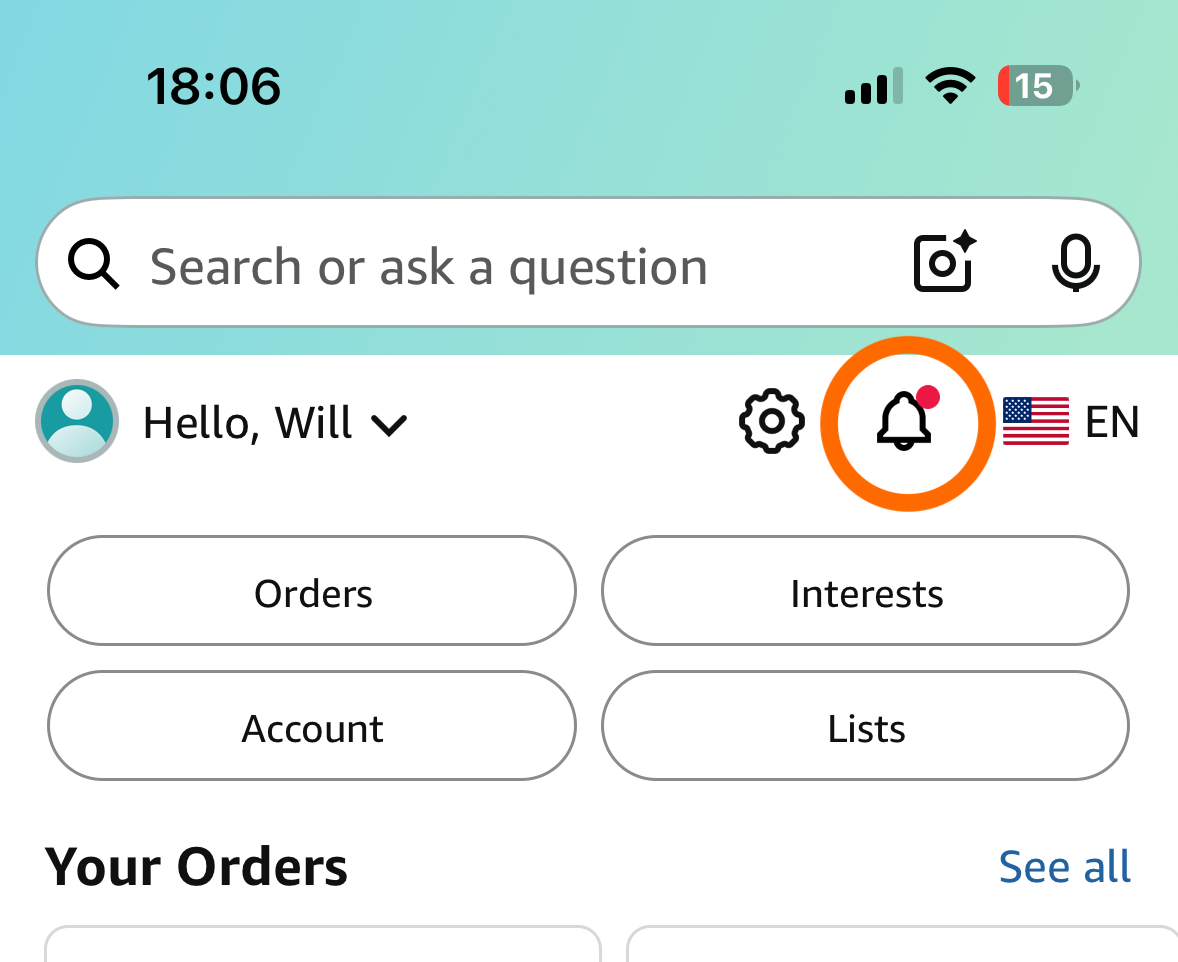
Task: Go to Account
Action: click(312, 726)
